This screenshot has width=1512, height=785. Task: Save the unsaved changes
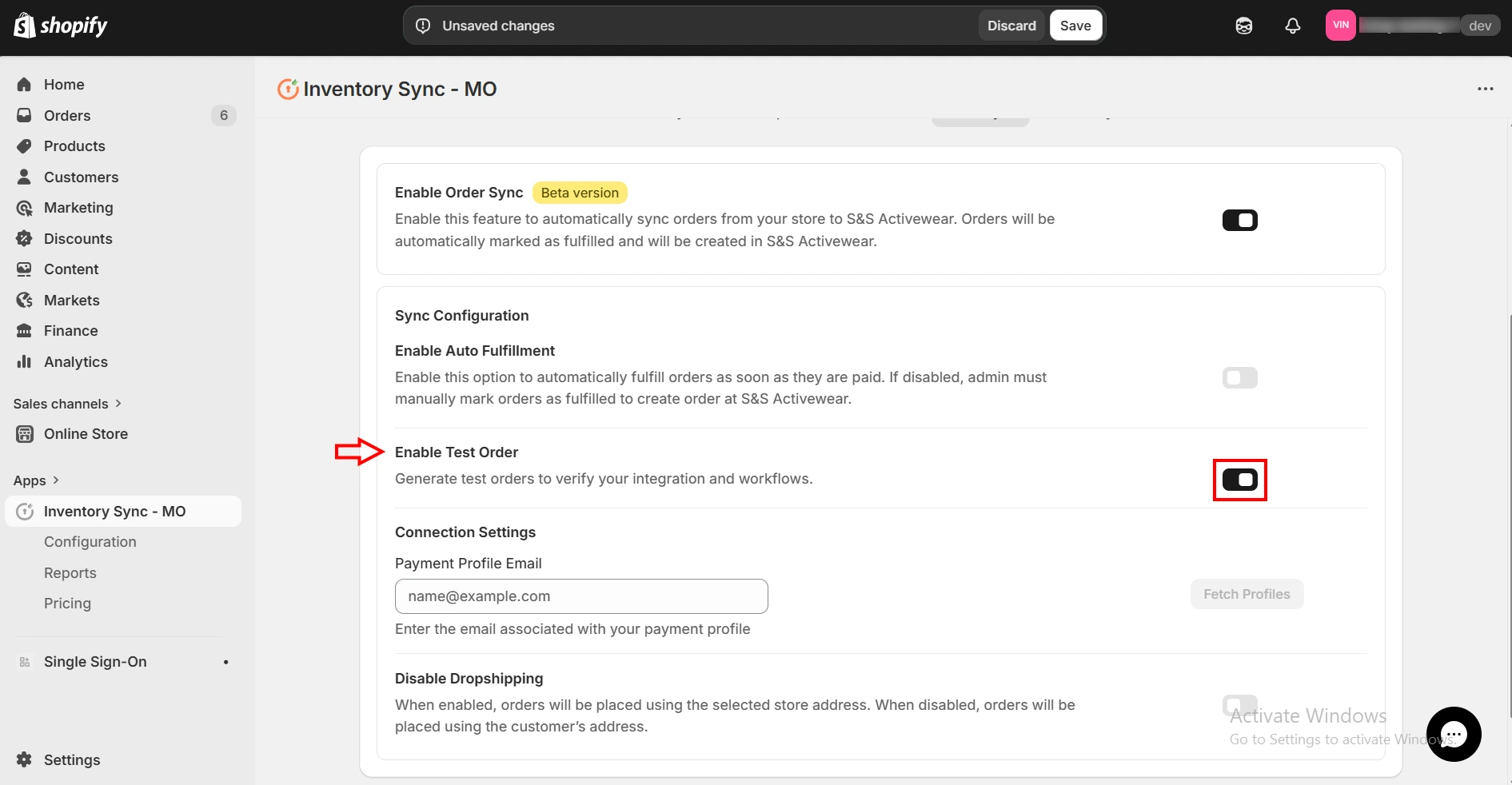point(1075,25)
